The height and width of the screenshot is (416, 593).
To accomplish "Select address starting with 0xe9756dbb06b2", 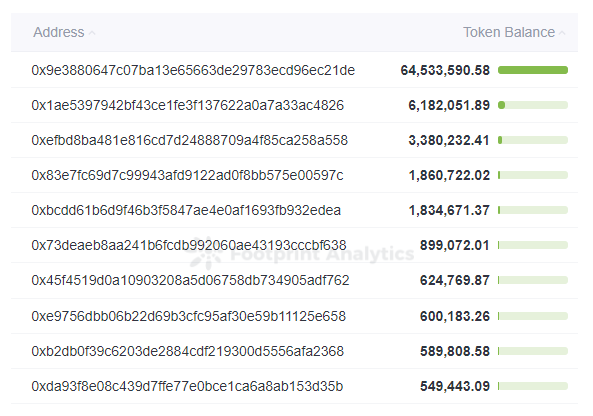I will [188, 316].
